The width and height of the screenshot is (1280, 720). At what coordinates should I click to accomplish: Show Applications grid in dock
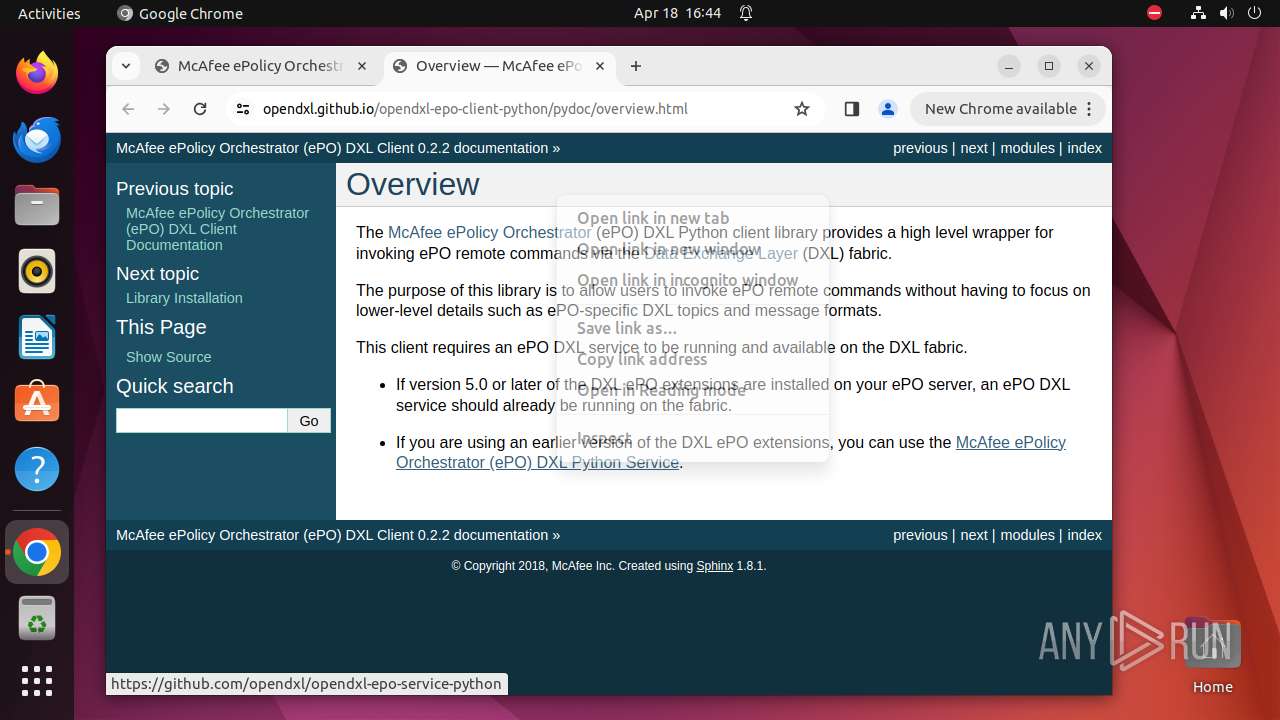(37, 681)
